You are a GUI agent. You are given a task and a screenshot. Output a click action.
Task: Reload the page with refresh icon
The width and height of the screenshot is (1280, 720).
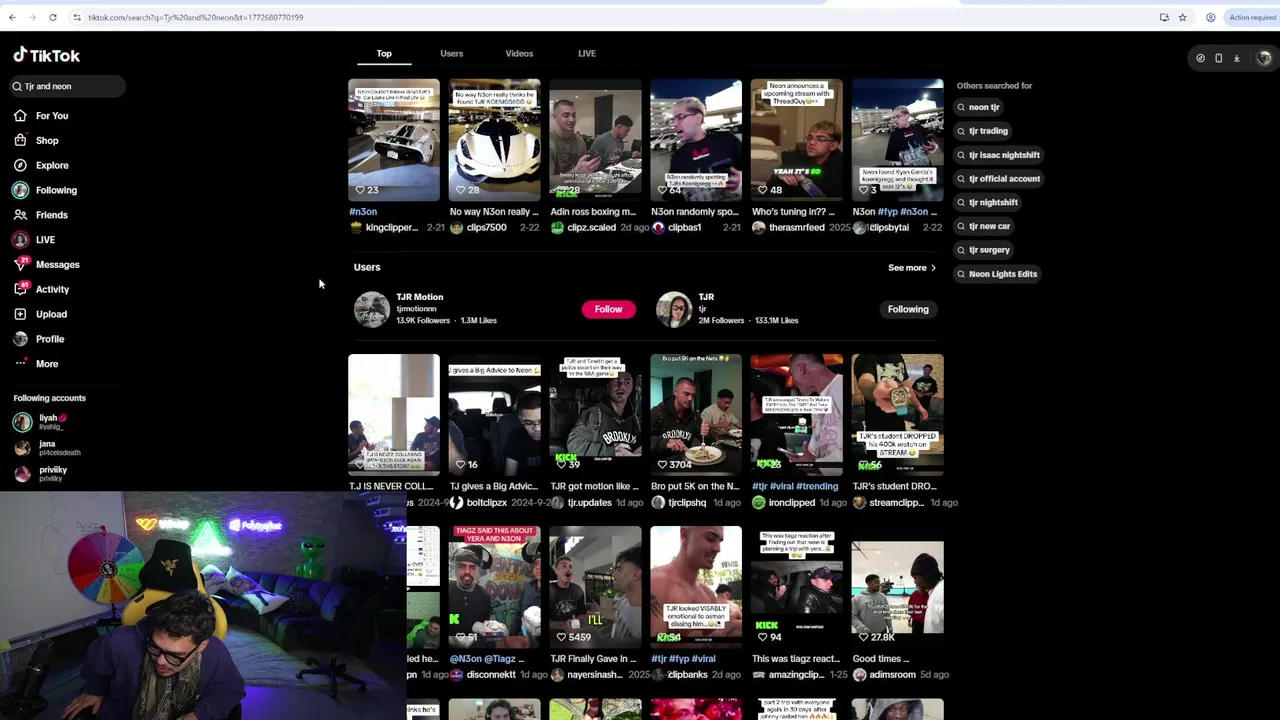[53, 17]
